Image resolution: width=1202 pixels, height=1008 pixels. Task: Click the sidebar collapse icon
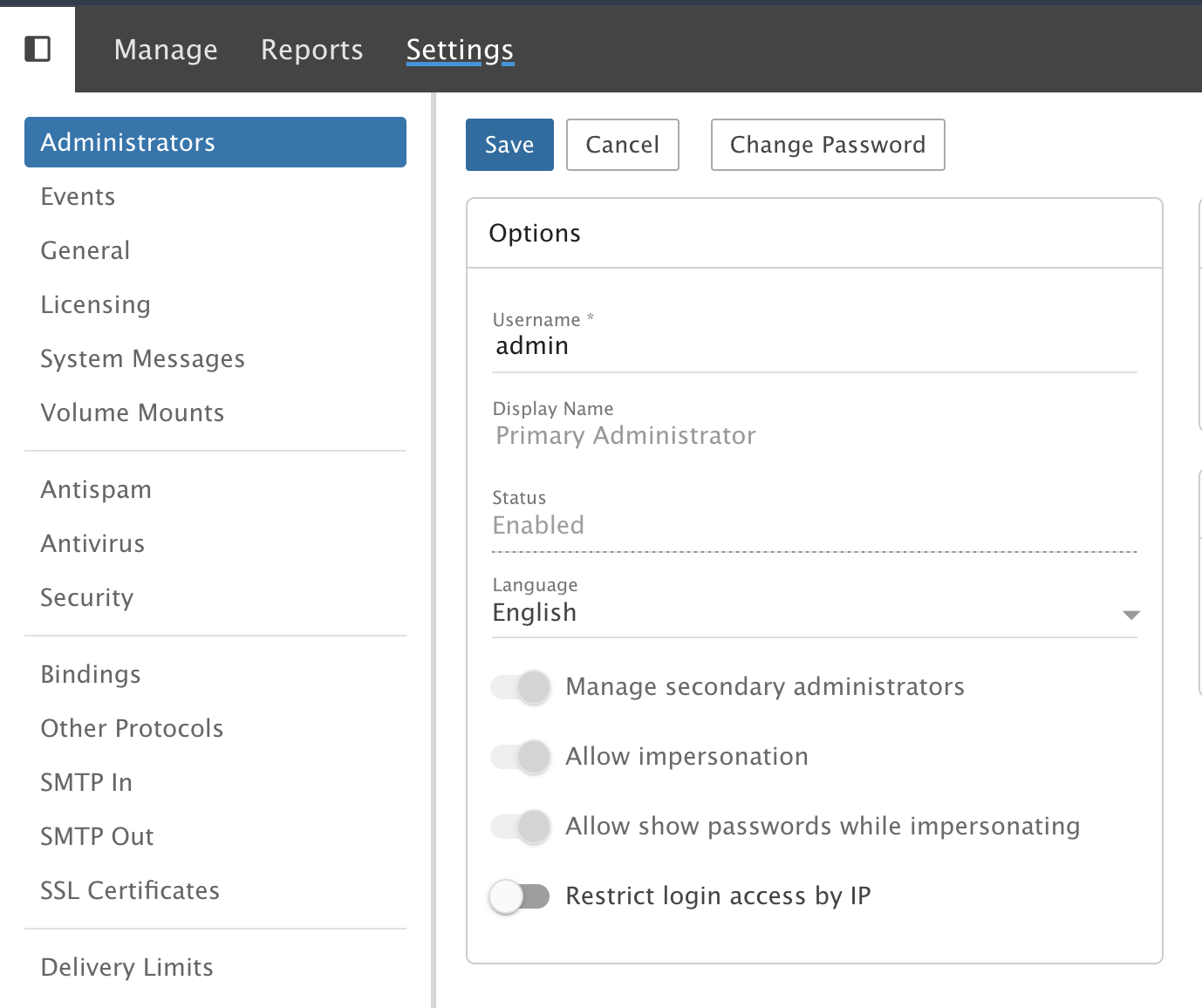[x=37, y=49]
